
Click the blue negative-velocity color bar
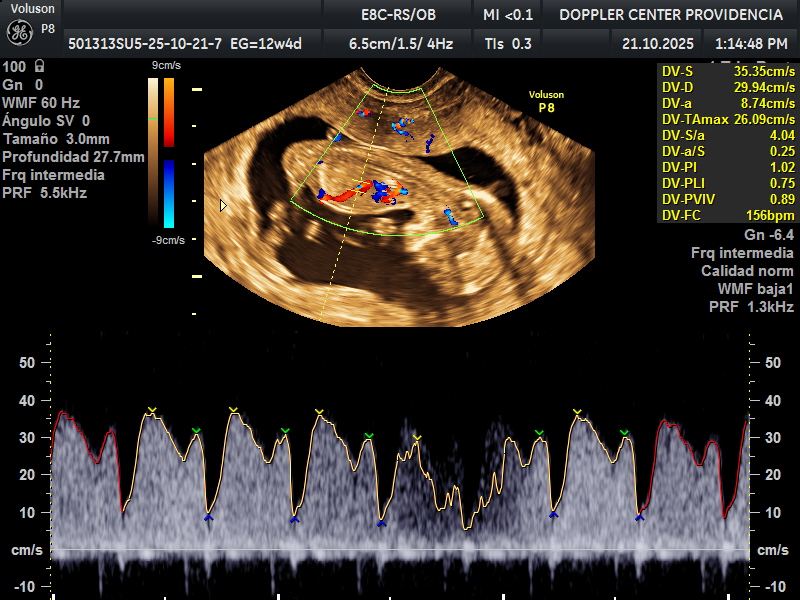click(x=169, y=193)
